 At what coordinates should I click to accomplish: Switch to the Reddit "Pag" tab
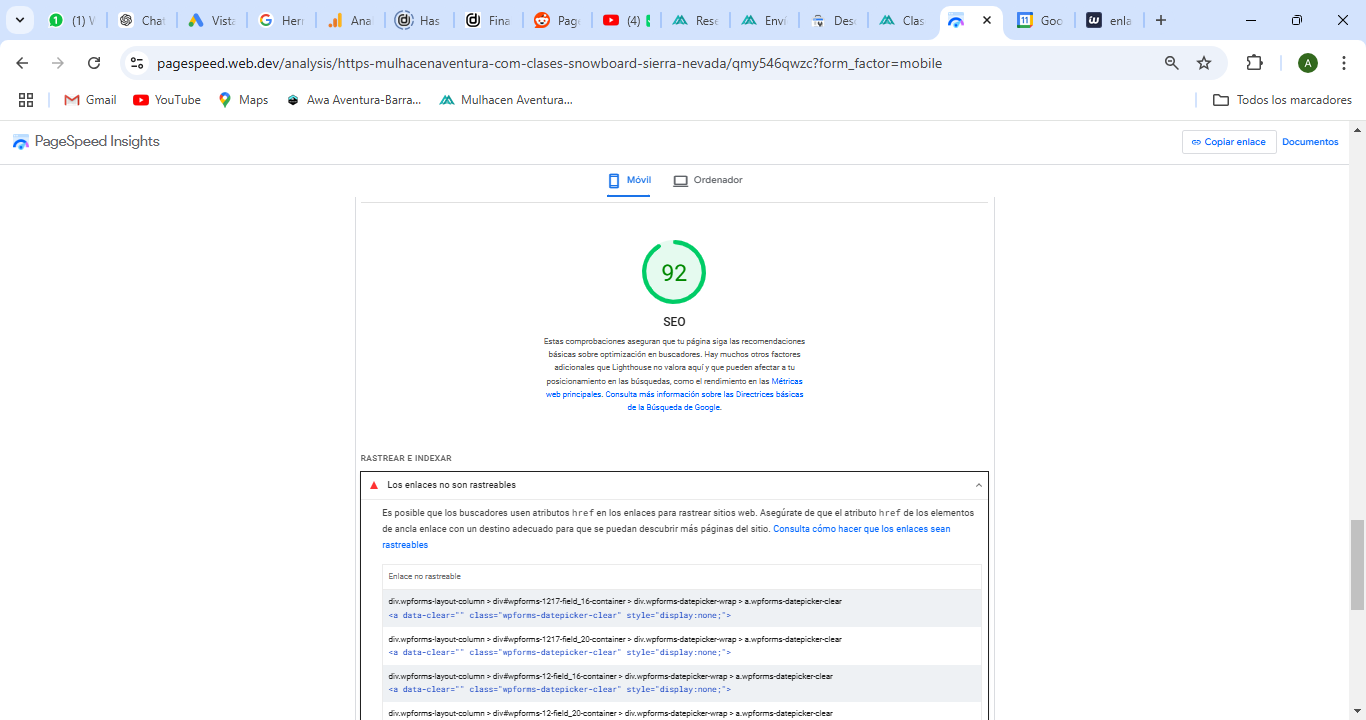[x=556, y=20]
